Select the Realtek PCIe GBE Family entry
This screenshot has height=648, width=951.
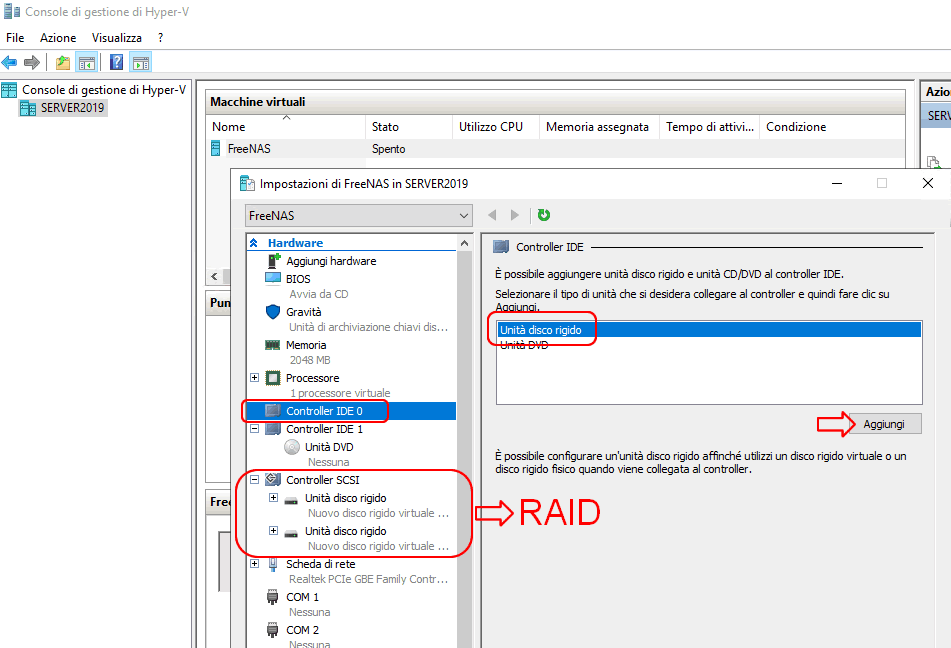[369, 579]
